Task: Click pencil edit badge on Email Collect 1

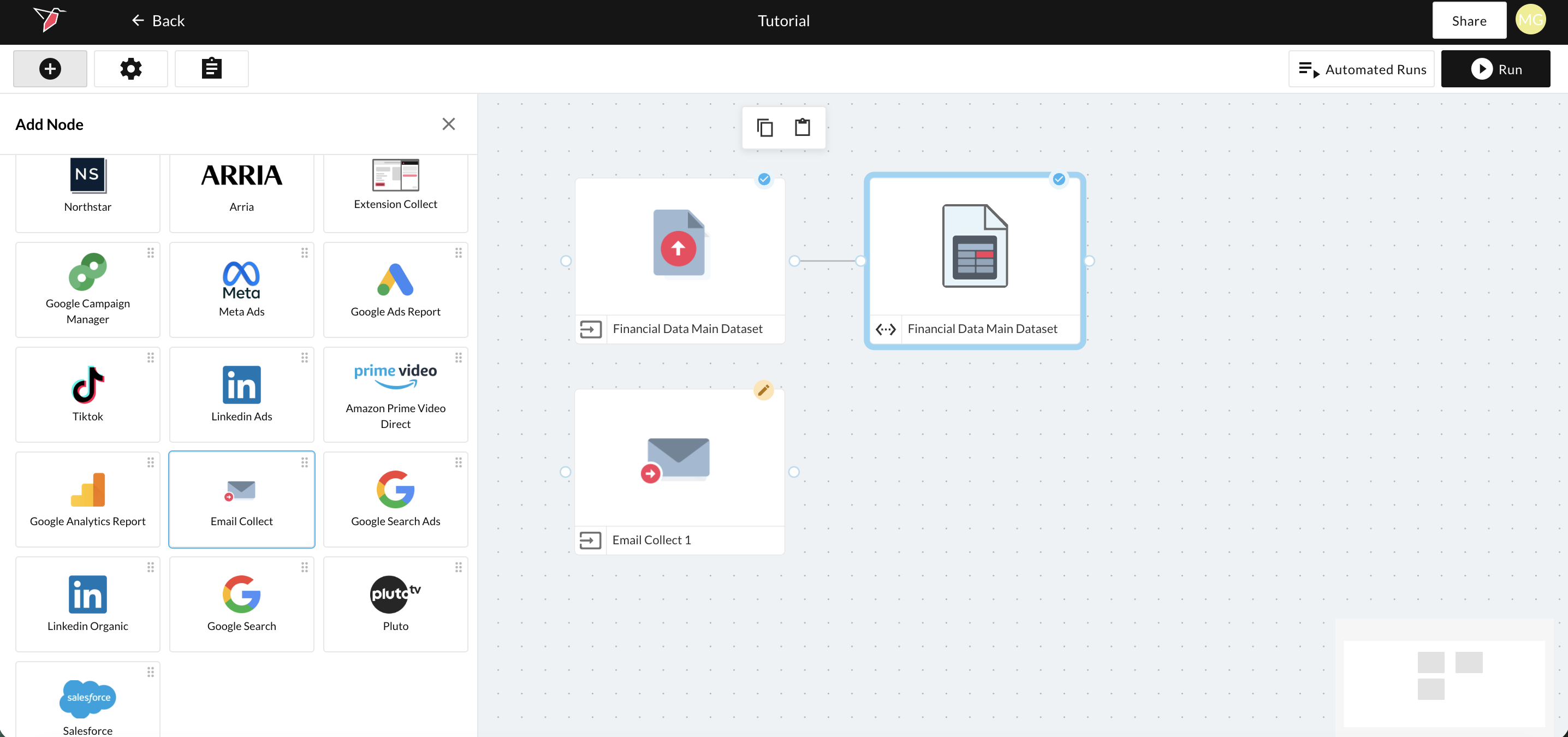Action: click(763, 390)
